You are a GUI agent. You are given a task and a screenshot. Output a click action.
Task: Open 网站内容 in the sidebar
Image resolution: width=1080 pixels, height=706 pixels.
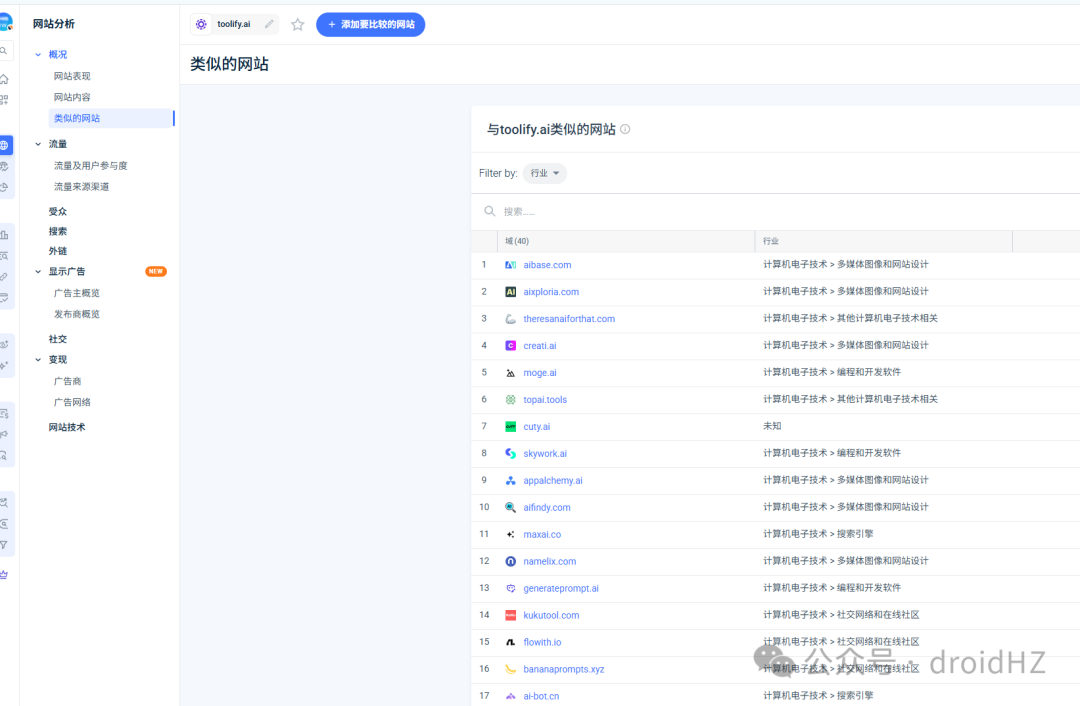(x=72, y=97)
